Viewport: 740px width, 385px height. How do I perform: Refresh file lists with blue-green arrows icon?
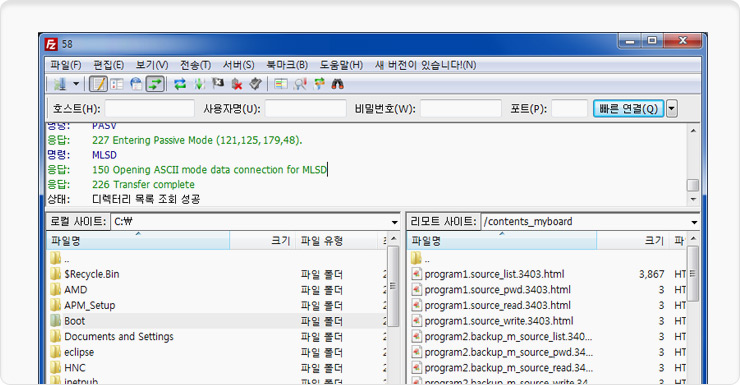point(180,84)
